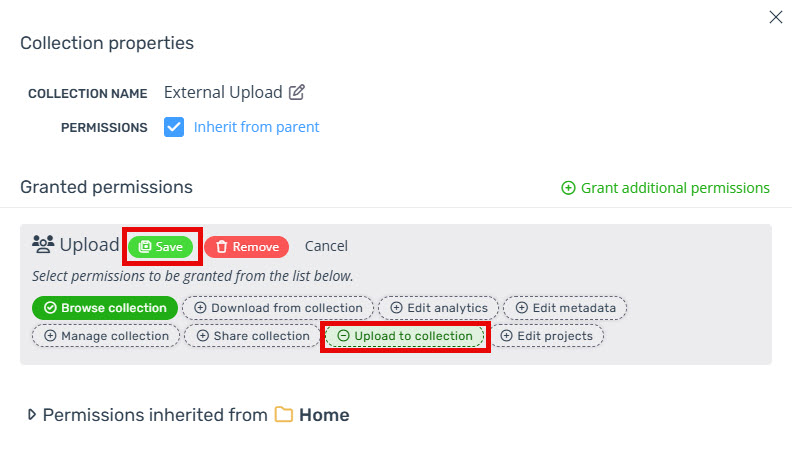Click the plus icon on Edit analytics
792x458 pixels.
click(397, 308)
